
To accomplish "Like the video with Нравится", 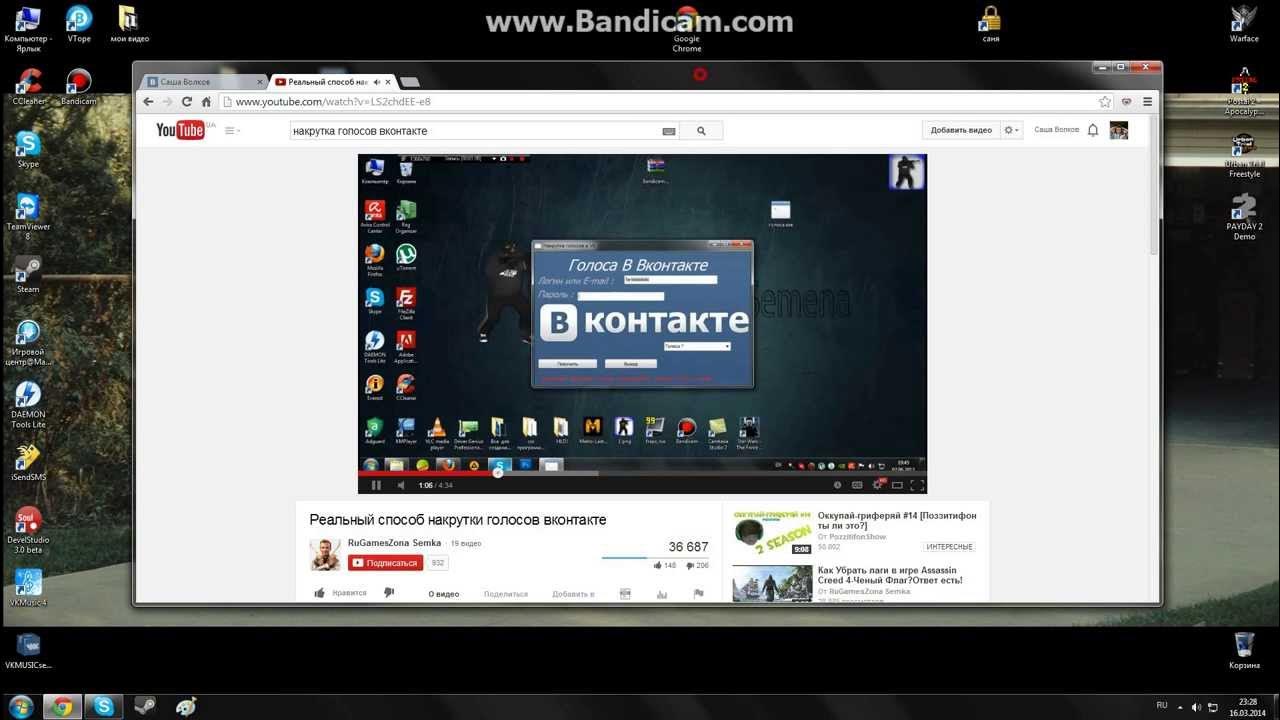I will pos(341,593).
